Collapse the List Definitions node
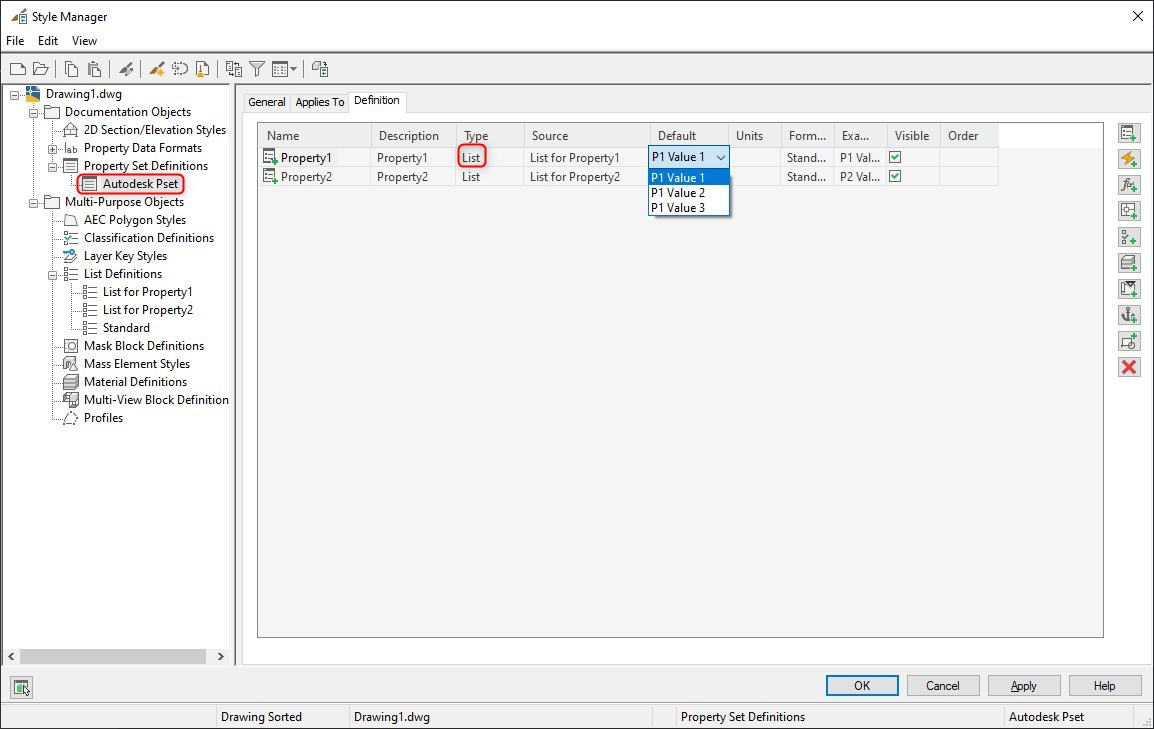The width and height of the screenshot is (1154, 729). click(x=52, y=275)
